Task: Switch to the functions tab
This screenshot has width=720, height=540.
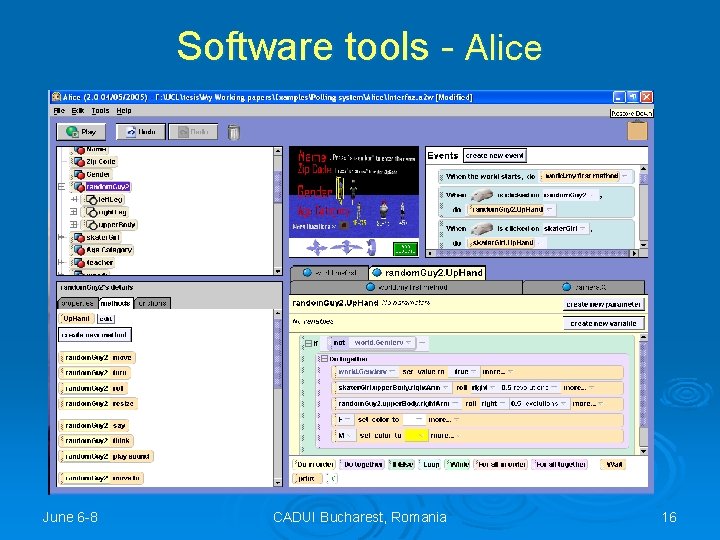Action: tap(152, 304)
